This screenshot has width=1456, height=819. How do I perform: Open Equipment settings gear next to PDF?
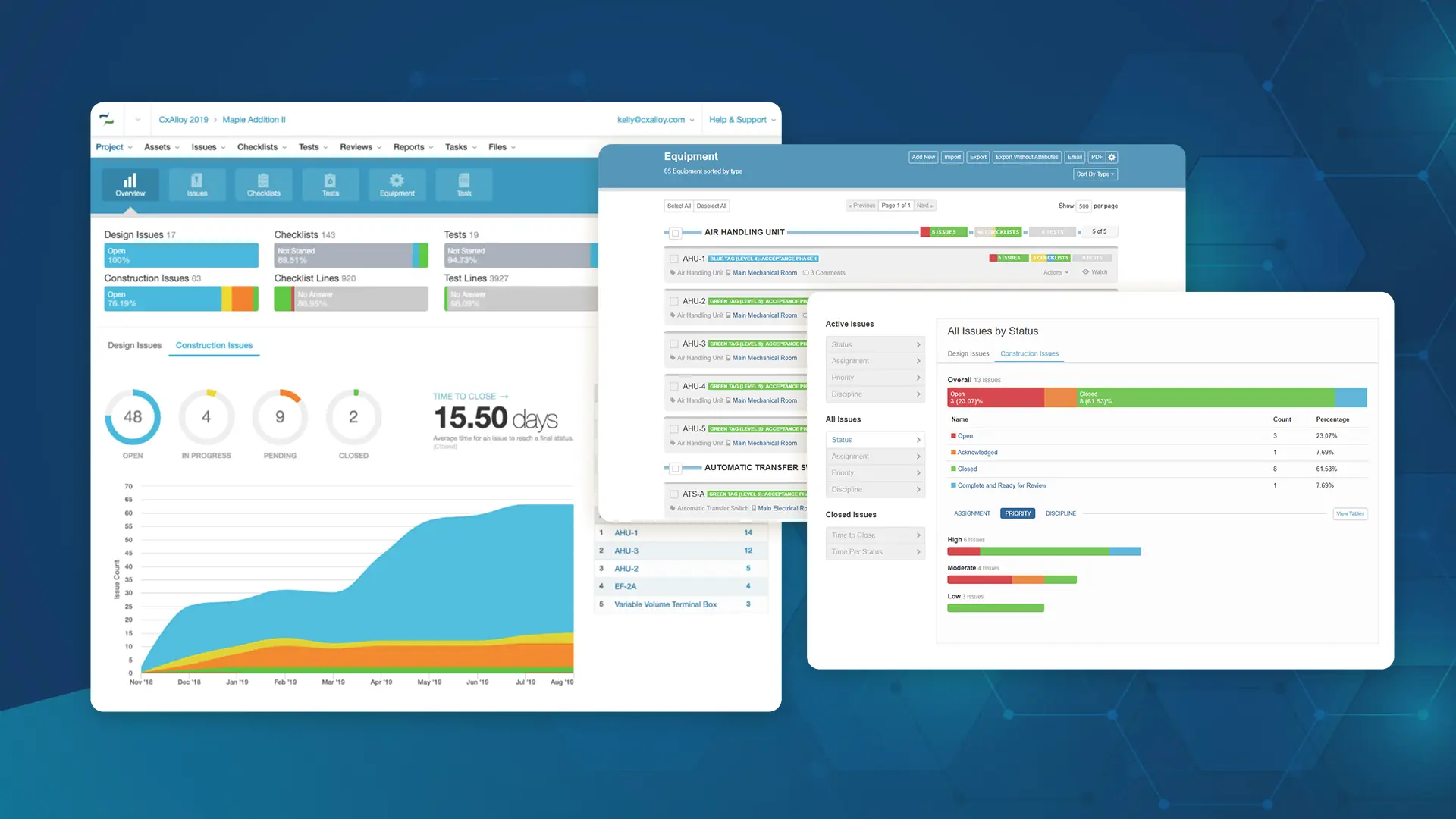tap(1112, 157)
